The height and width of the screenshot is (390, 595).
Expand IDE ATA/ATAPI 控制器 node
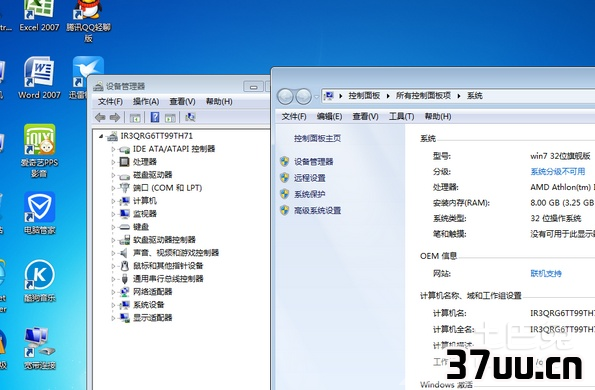[x=113, y=149]
